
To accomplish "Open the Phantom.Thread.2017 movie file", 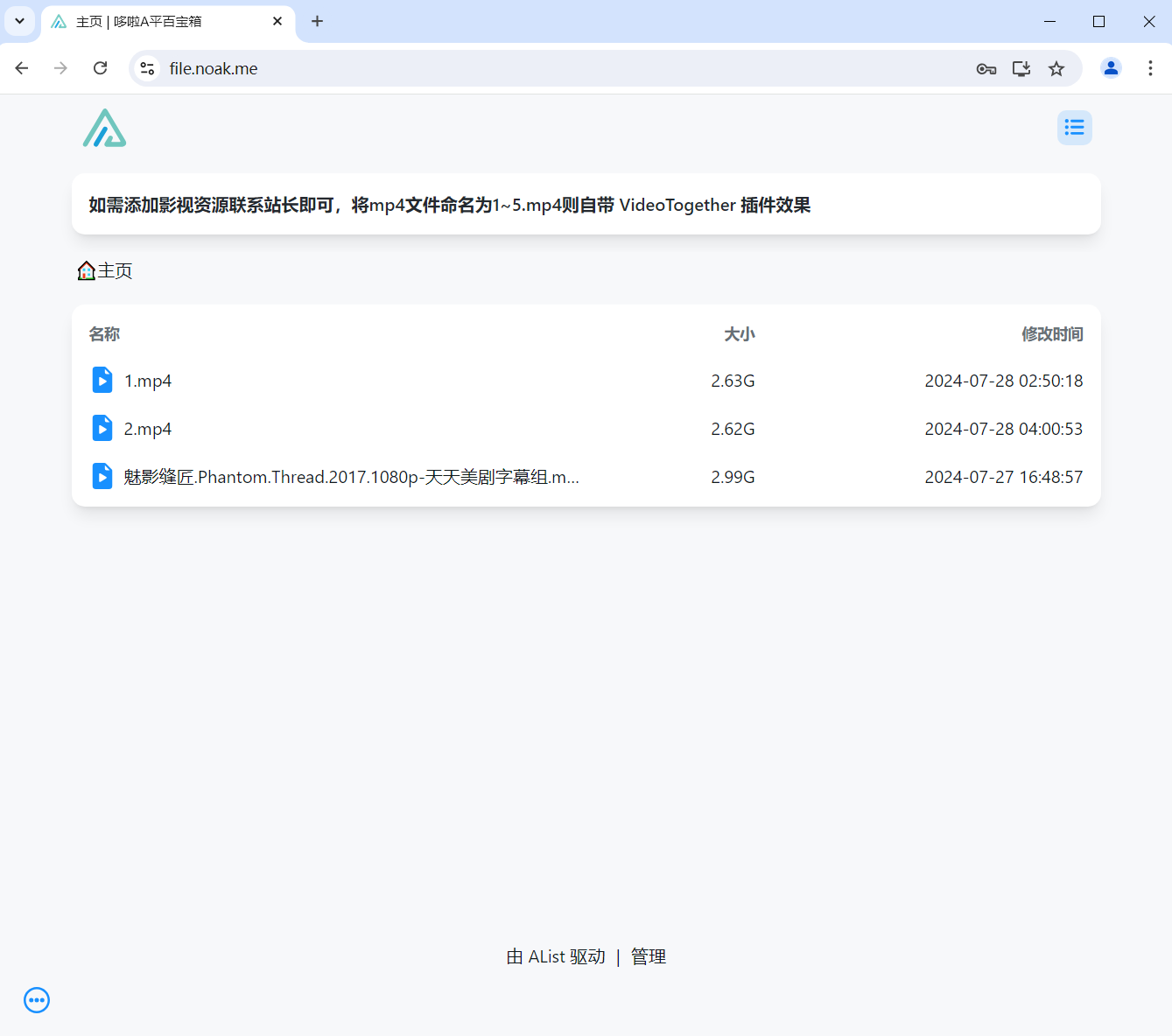I will [351, 477].
